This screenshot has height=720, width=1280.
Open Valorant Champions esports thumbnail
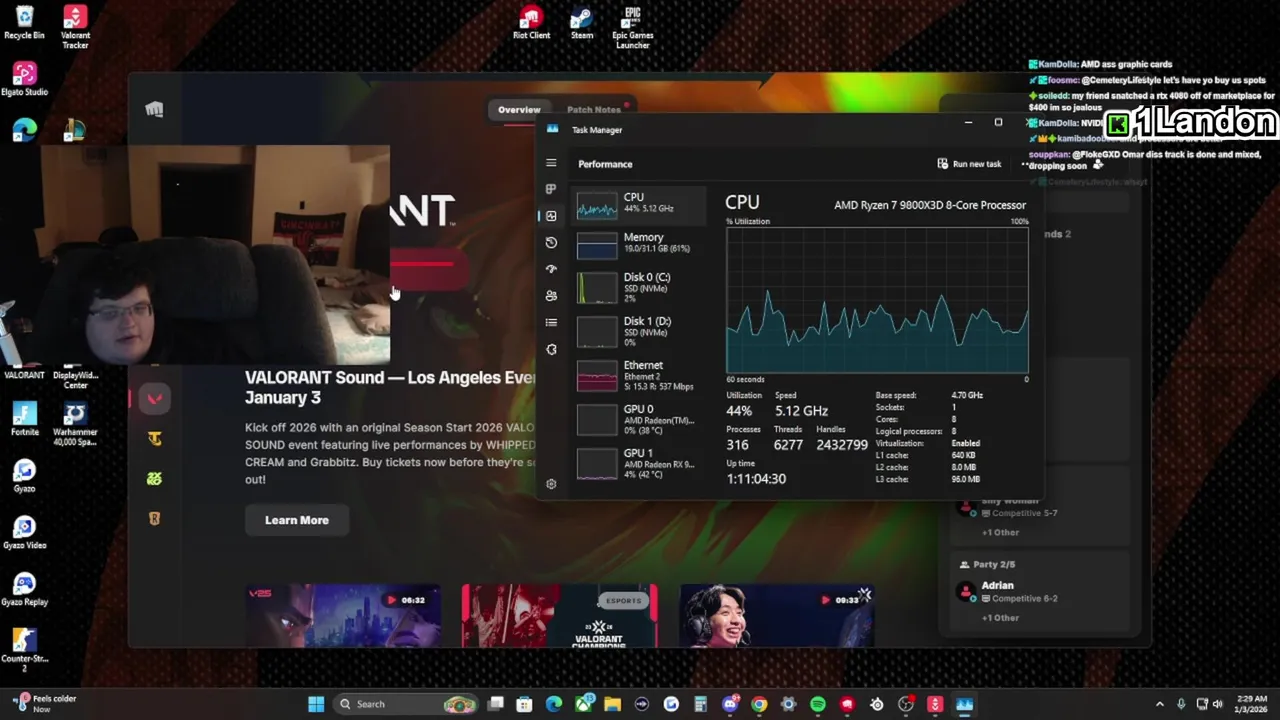click(560, 617)
